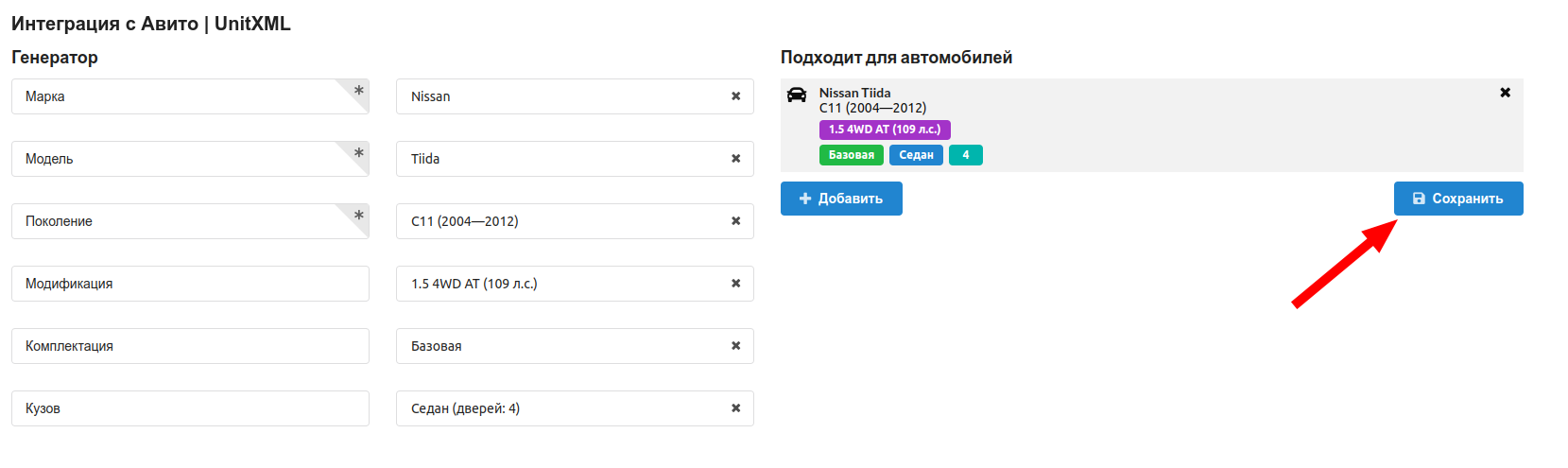Viewport: 1568px width, 468px height.
Task: Click the Кузов label field
Action: (x=190, y=408)
